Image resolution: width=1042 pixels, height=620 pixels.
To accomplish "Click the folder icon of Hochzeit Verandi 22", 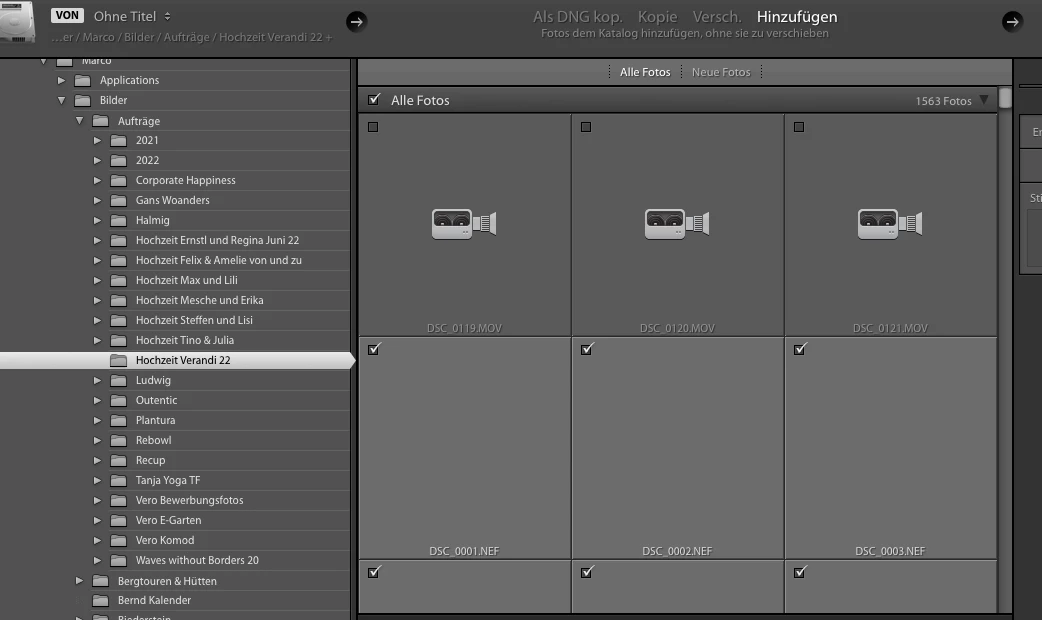I will pyautogui.click(x=118, y=360).
